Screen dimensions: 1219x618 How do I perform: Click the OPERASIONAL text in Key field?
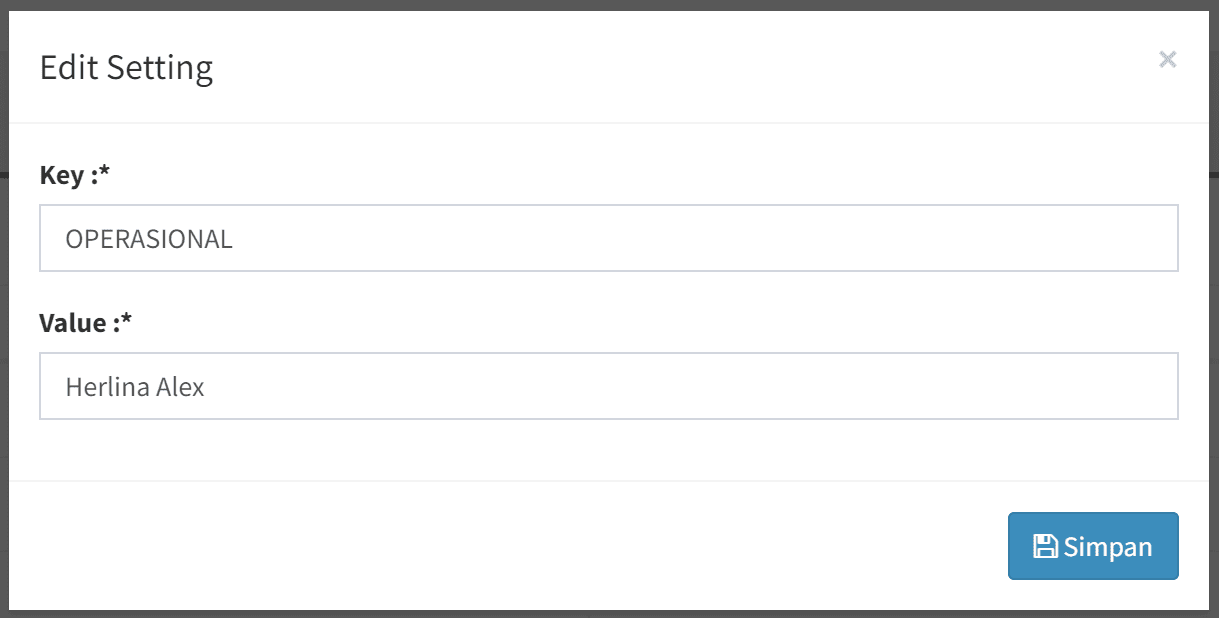pos(149,239)
